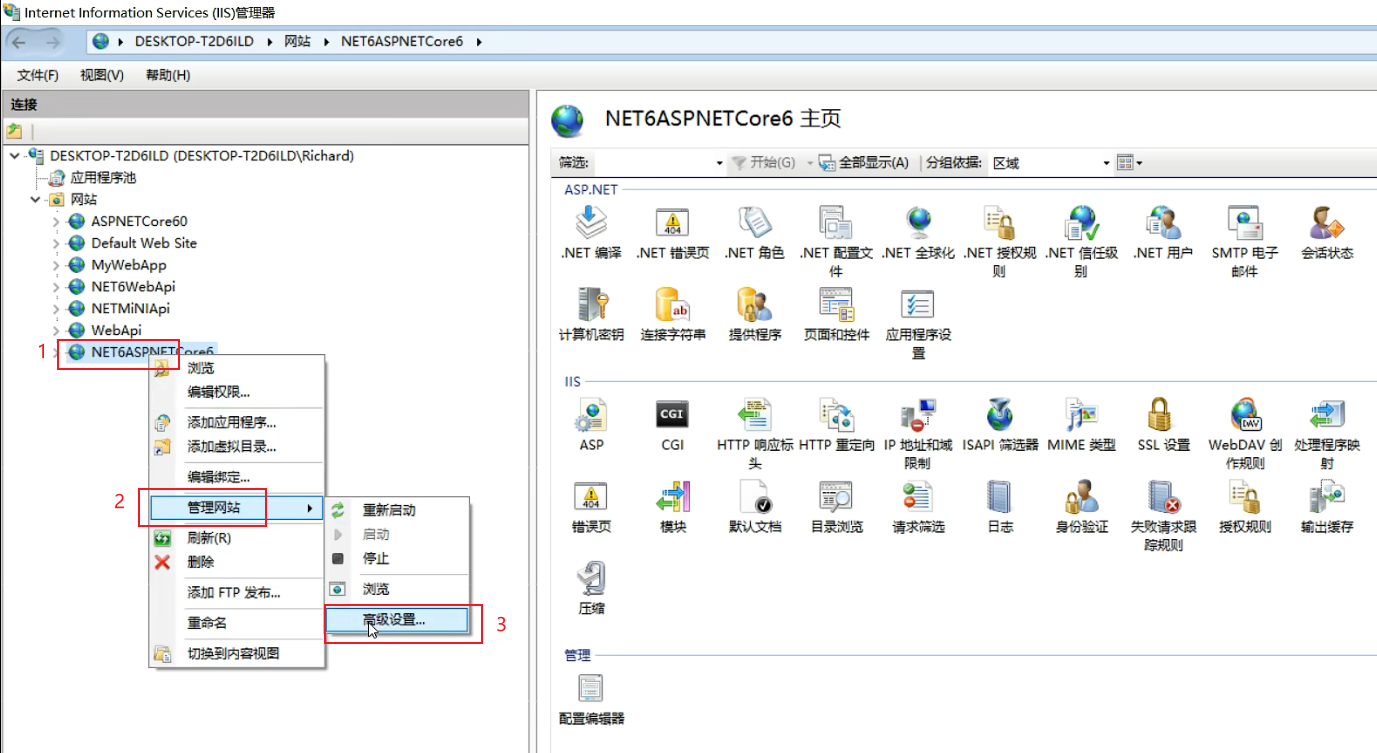
Task: Open the 提供程序 feature icon
Action: point(754,304)
